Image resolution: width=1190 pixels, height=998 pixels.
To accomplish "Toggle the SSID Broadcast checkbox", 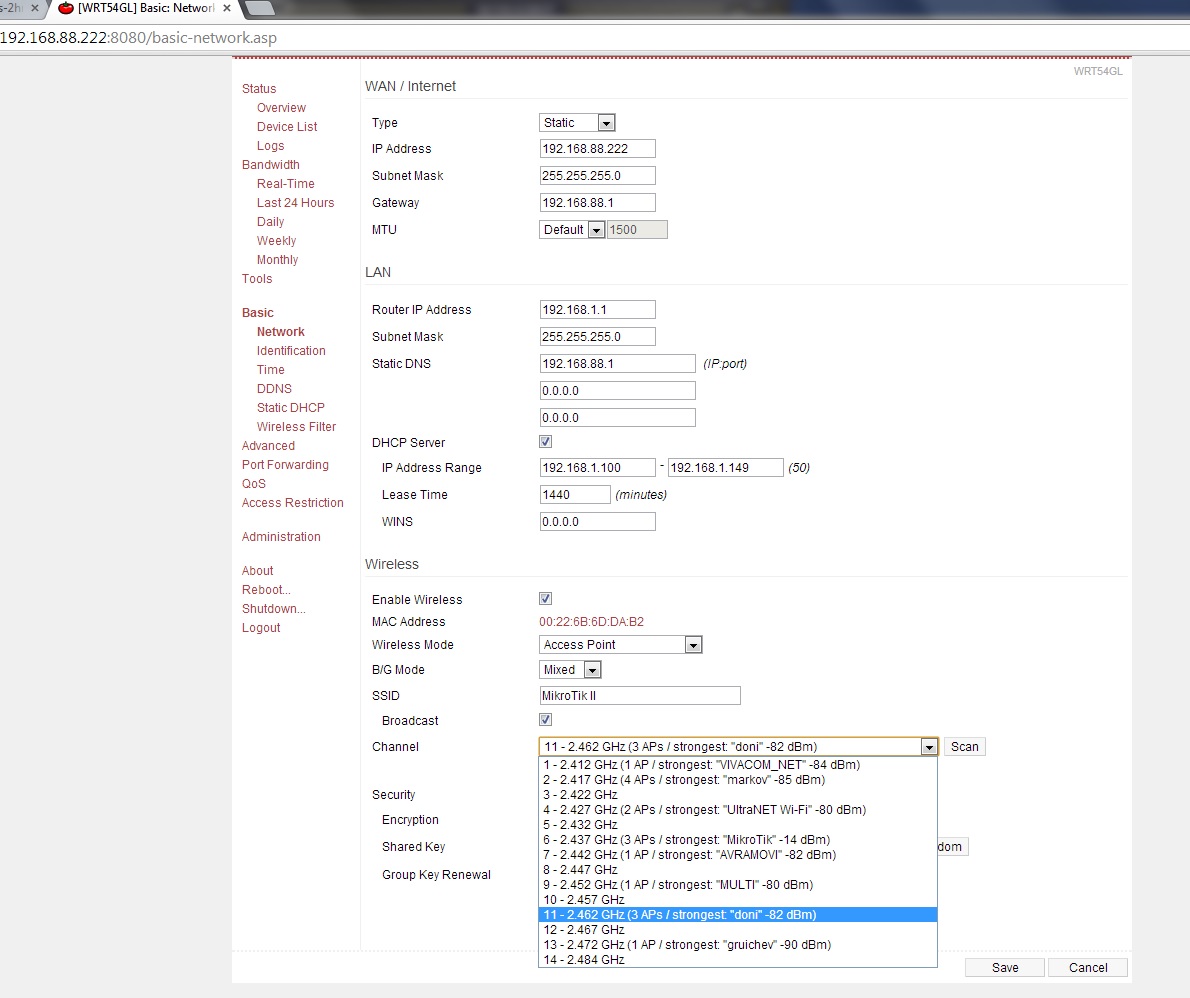I will [546, 720].
